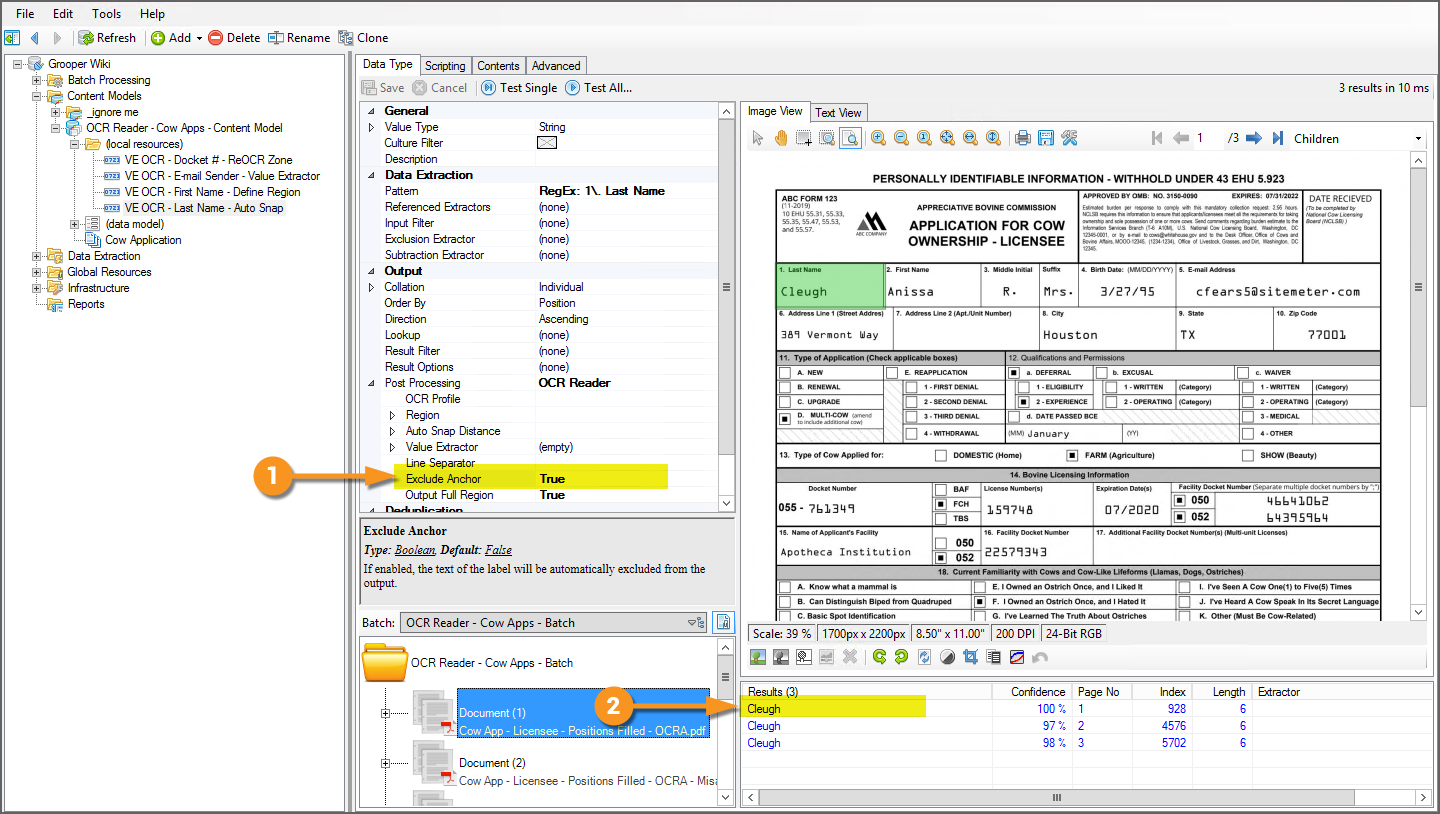Click the Test Single button
The height and width of the screenshot is (814, 1440).
[x=519, y=88]
